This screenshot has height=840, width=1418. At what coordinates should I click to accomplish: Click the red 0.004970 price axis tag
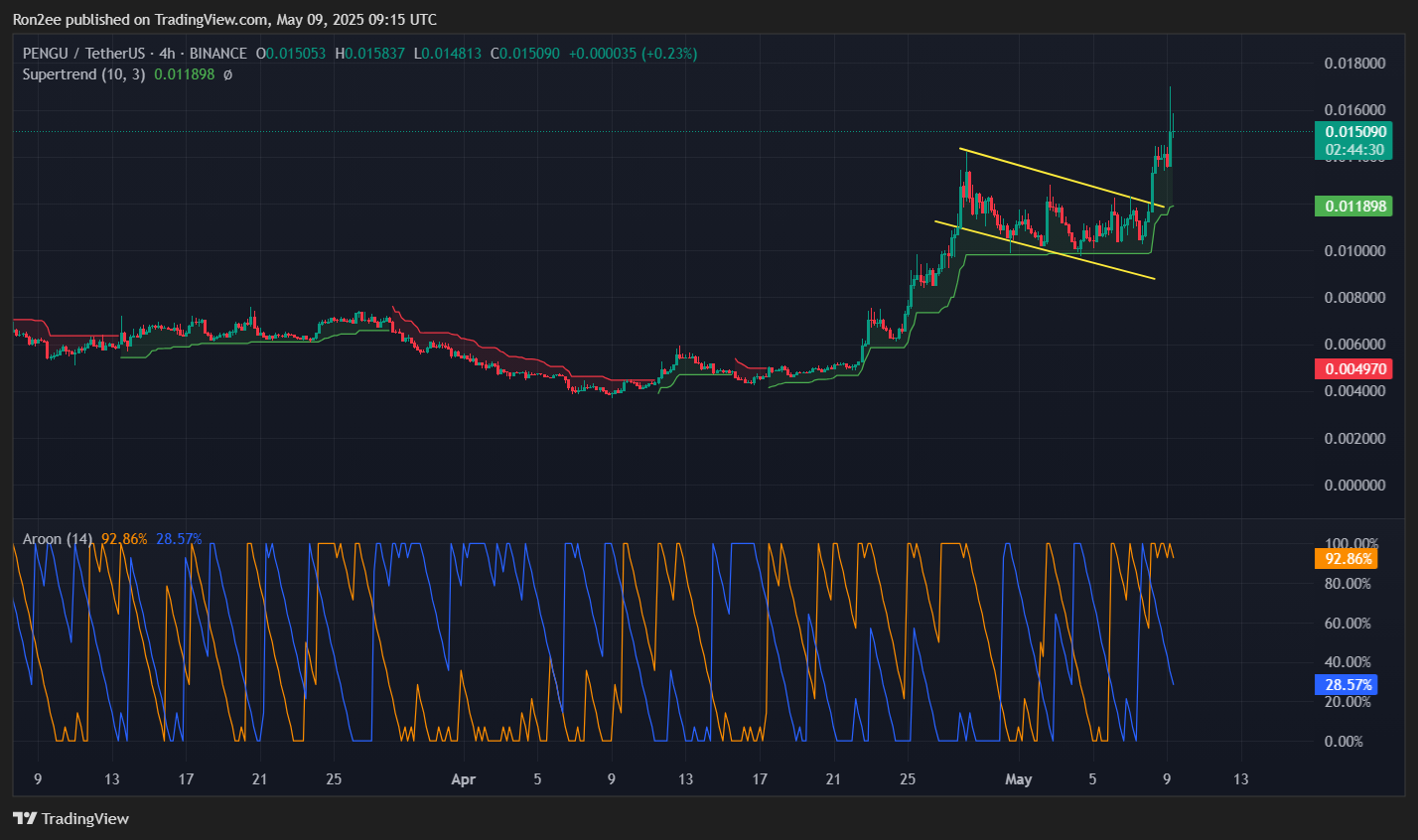coord(1354,369)
